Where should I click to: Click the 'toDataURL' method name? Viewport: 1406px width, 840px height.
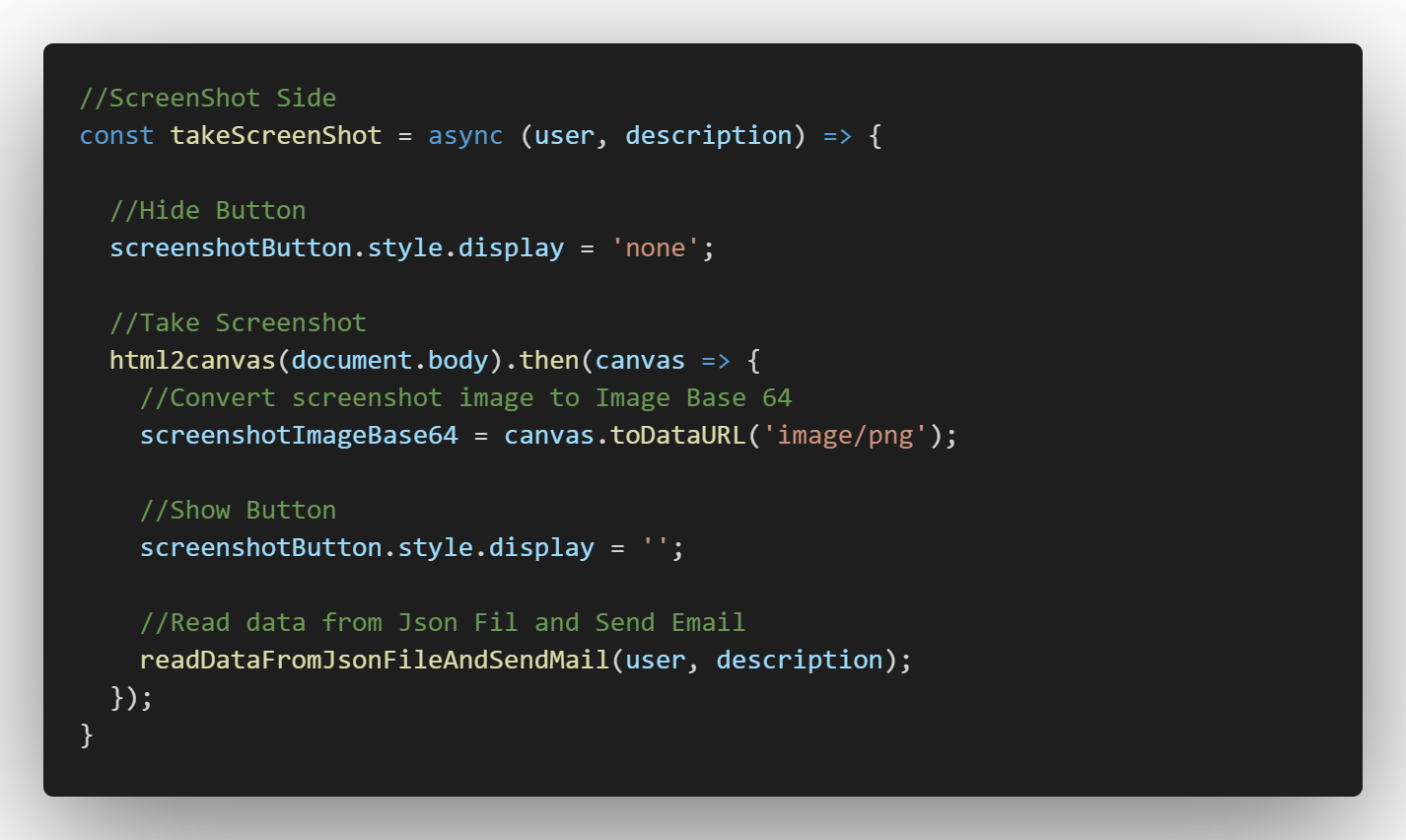pos(678,435)
